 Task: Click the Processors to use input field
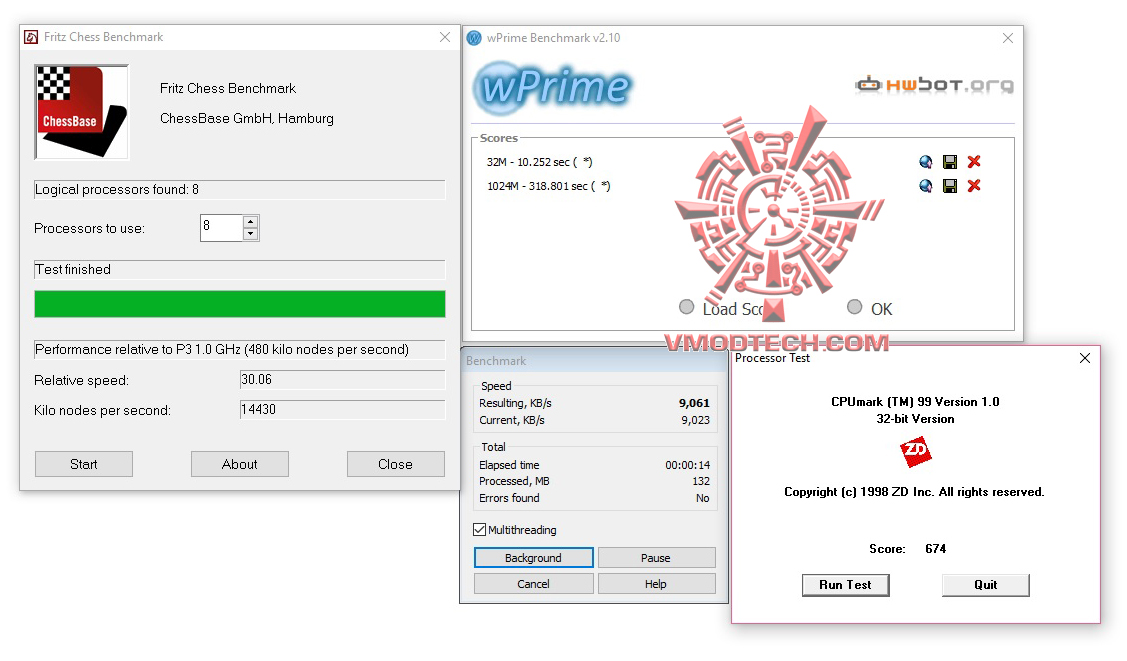point(221,228)
